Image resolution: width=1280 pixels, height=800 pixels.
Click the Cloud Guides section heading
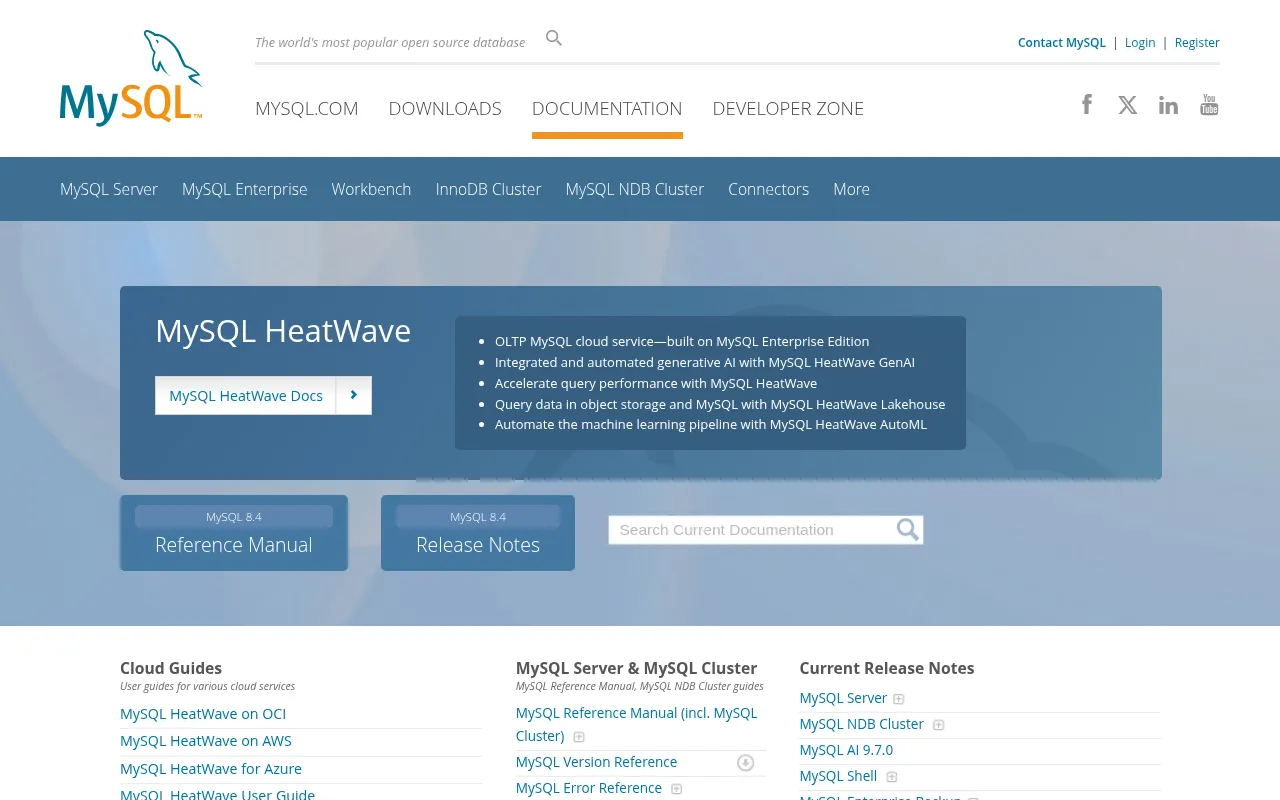pos(171,668)
